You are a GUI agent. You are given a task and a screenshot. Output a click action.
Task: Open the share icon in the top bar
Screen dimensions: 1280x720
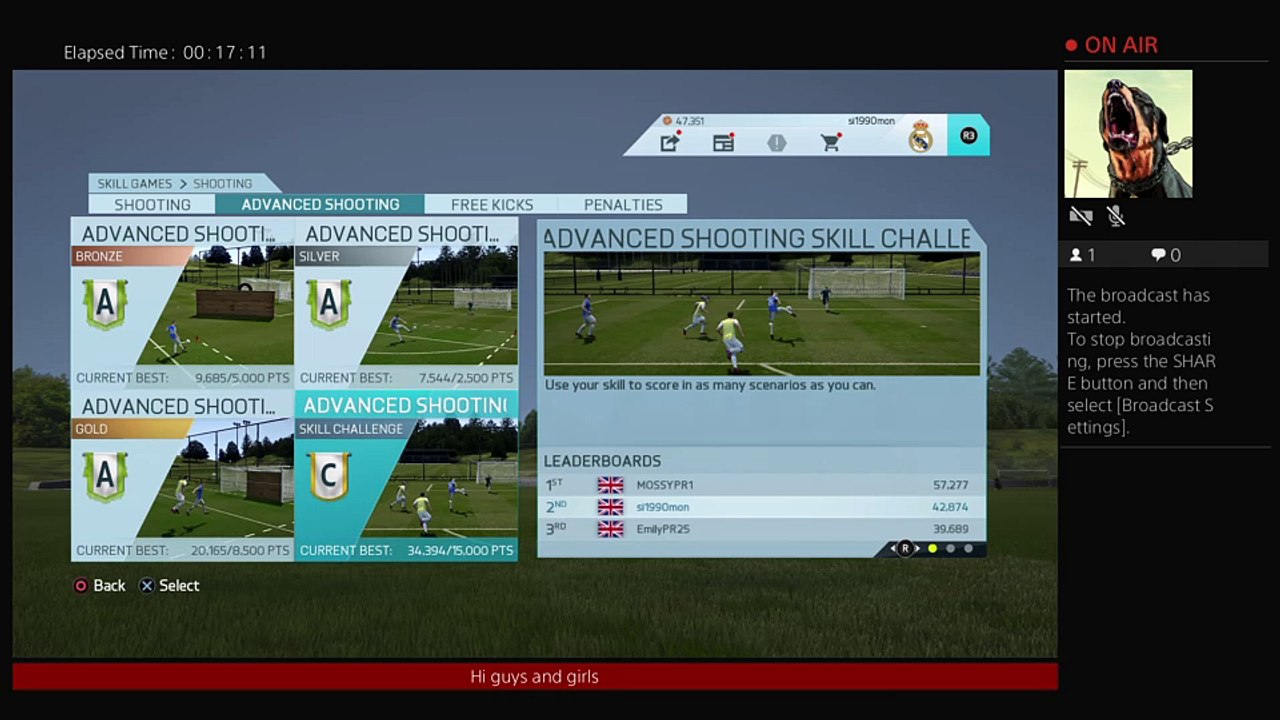(x=669, y=143)
